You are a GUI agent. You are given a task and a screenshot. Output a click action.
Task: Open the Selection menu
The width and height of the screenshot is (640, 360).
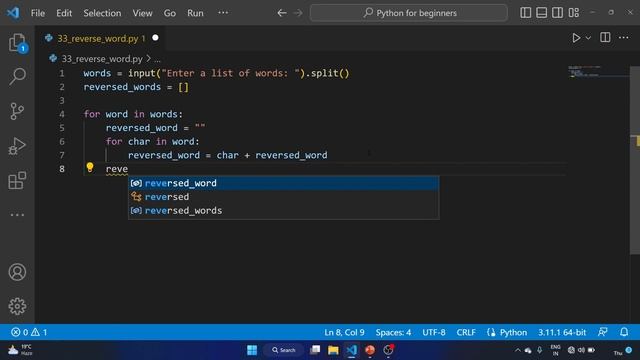tap(102, 13)
